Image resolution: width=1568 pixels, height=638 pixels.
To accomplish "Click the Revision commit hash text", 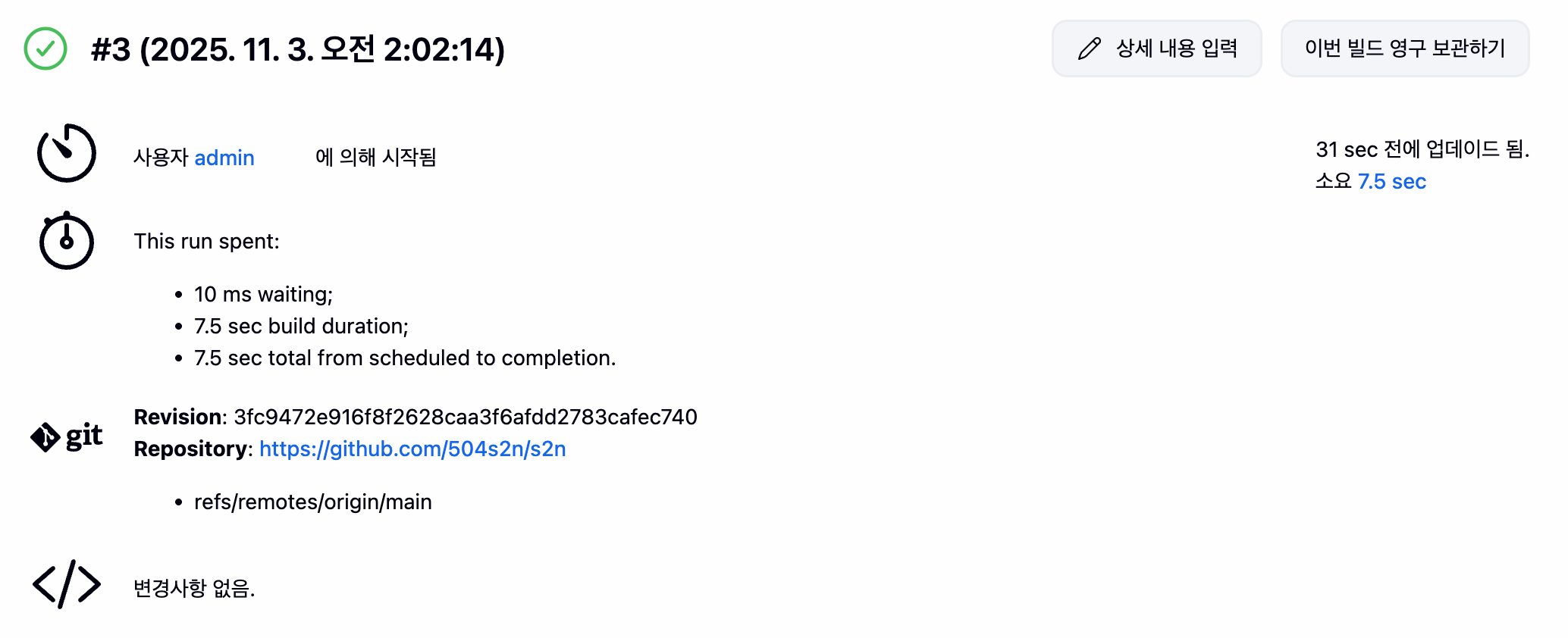I will pyautogui.click(x=465, y=418).
